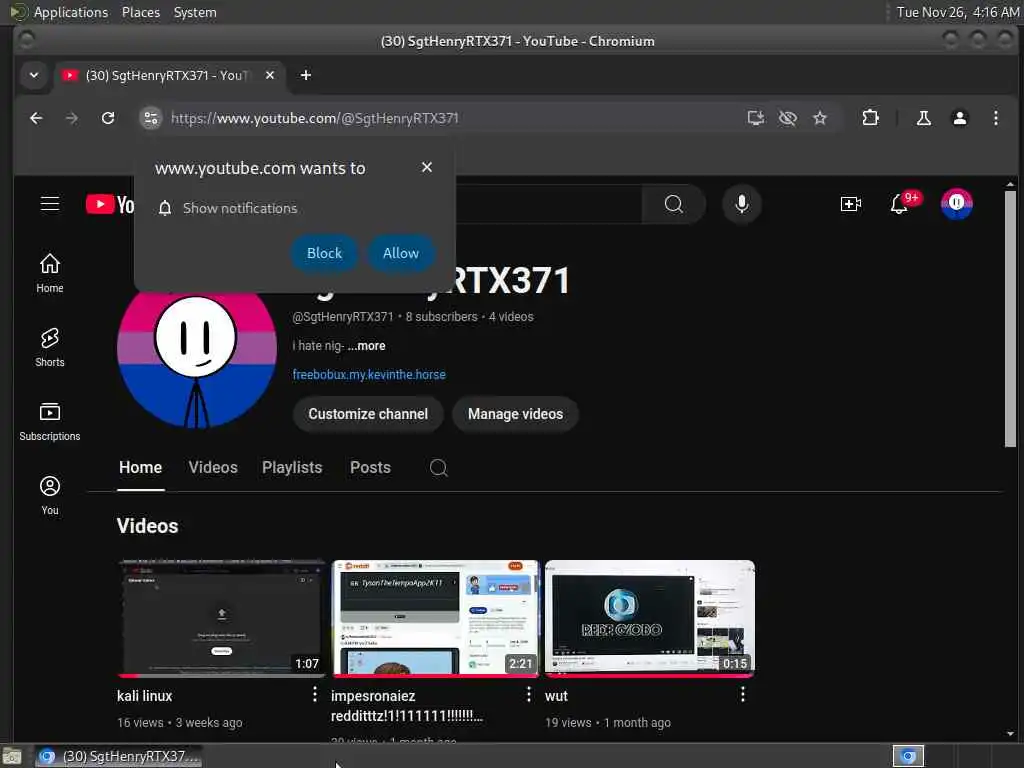Click the crossed-out eye icon in address bar
Viewport: 1024px width, 768px height.
click(x=788, y=118)
